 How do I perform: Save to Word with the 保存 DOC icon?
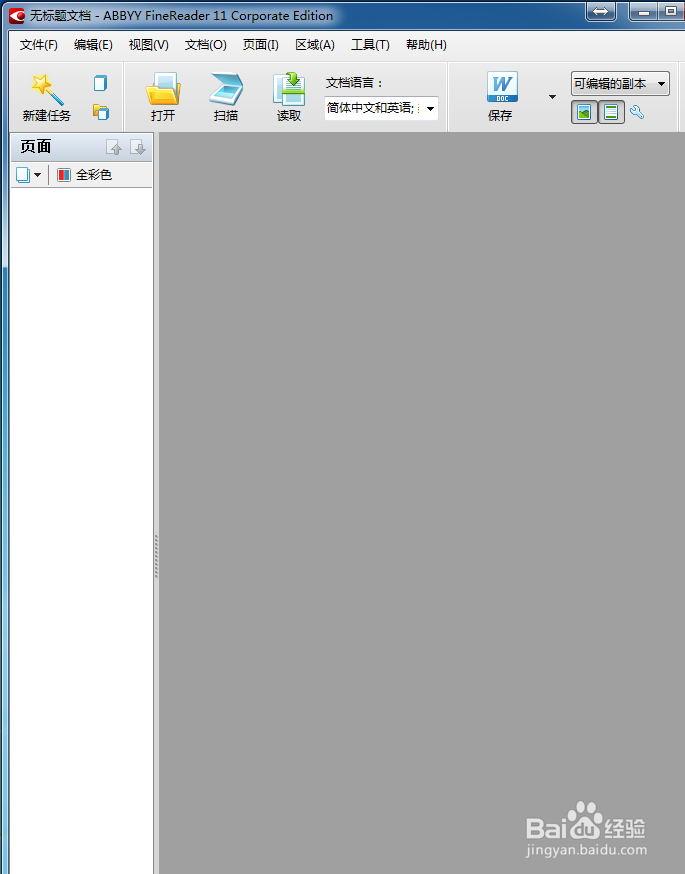502,87
